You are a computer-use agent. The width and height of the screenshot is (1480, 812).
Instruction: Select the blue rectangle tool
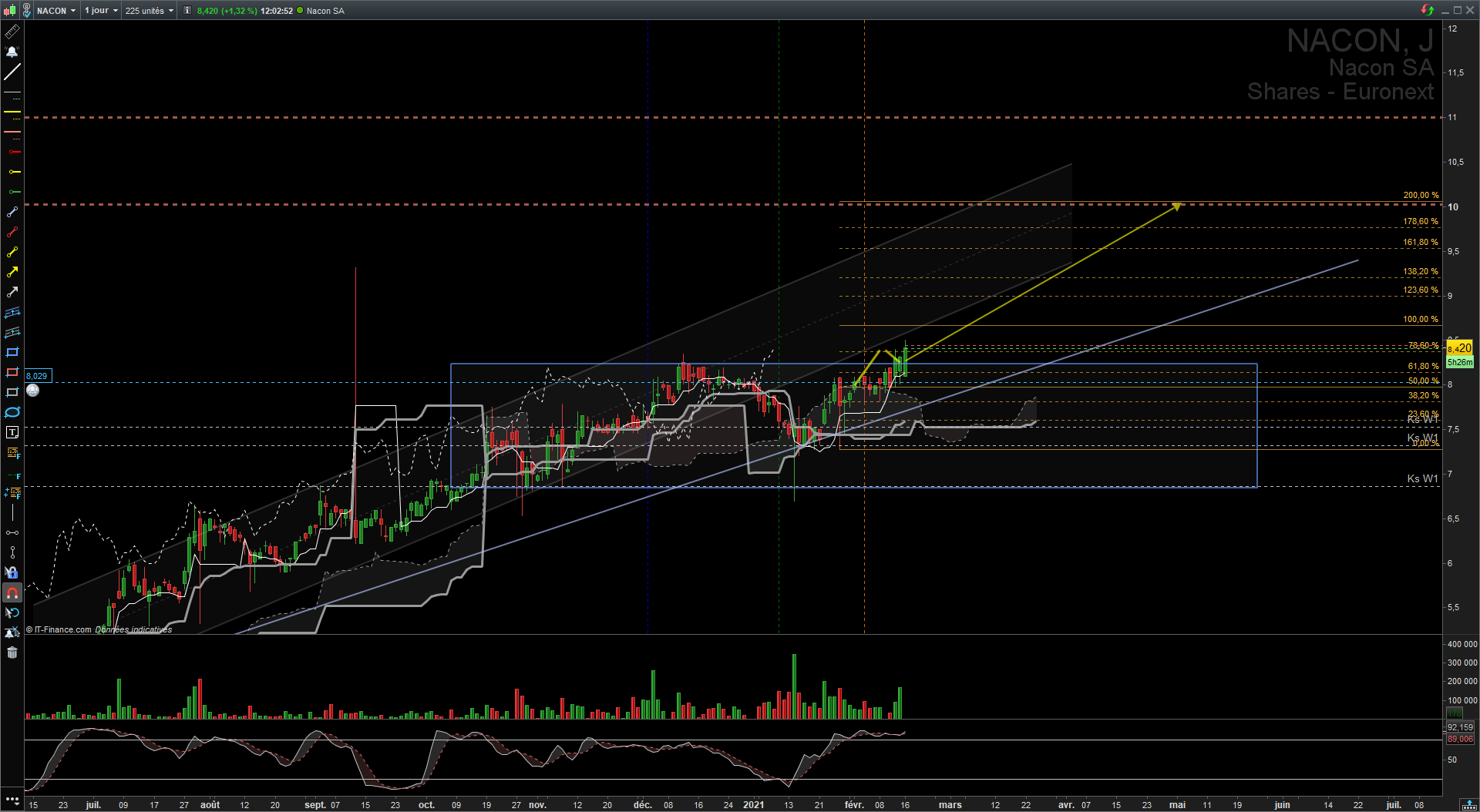[12, 353]
